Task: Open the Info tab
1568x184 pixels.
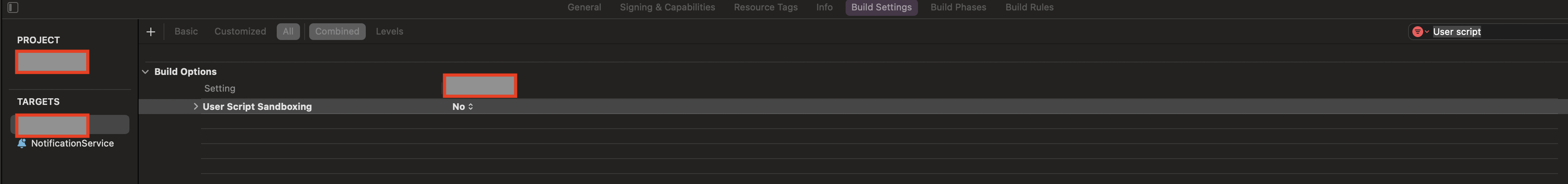Action: pyautogui.click(x=824, y=7)
